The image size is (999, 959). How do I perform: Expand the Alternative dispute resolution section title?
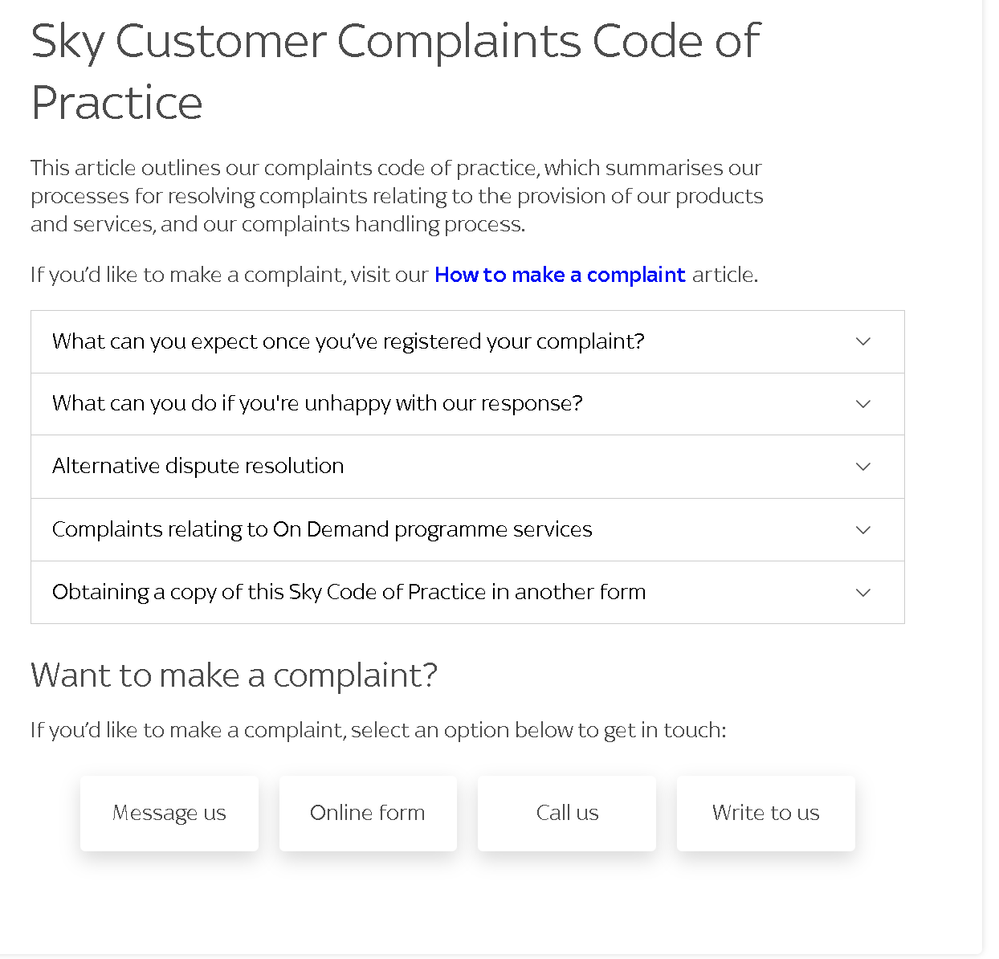(198, 466)
